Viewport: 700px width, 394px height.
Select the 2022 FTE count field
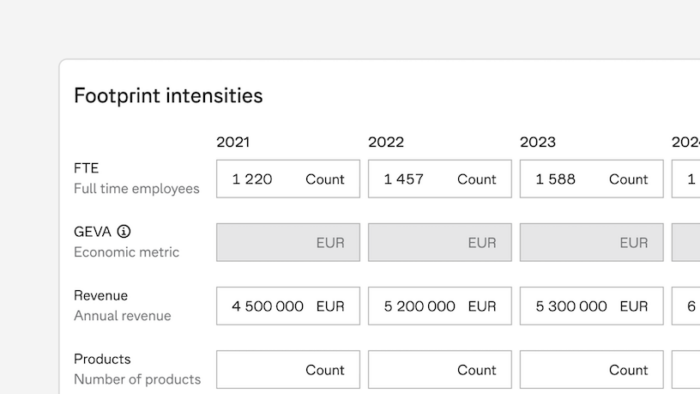(440, 179)
